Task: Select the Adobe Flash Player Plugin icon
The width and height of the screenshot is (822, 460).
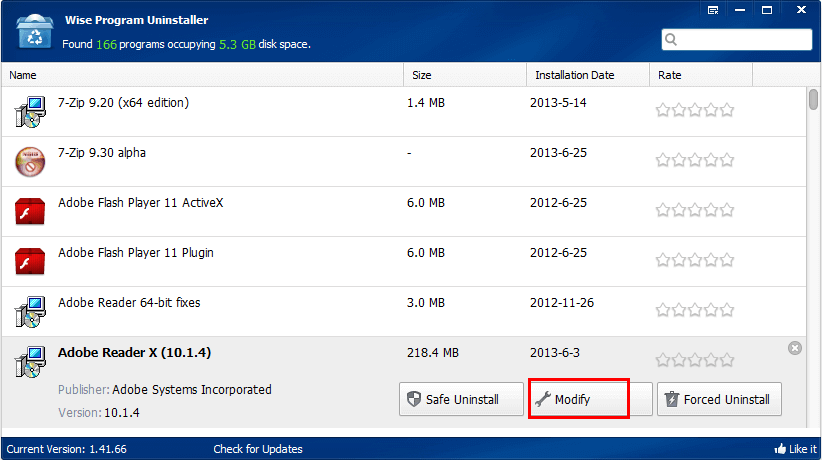Action: (x=30, y=261)
